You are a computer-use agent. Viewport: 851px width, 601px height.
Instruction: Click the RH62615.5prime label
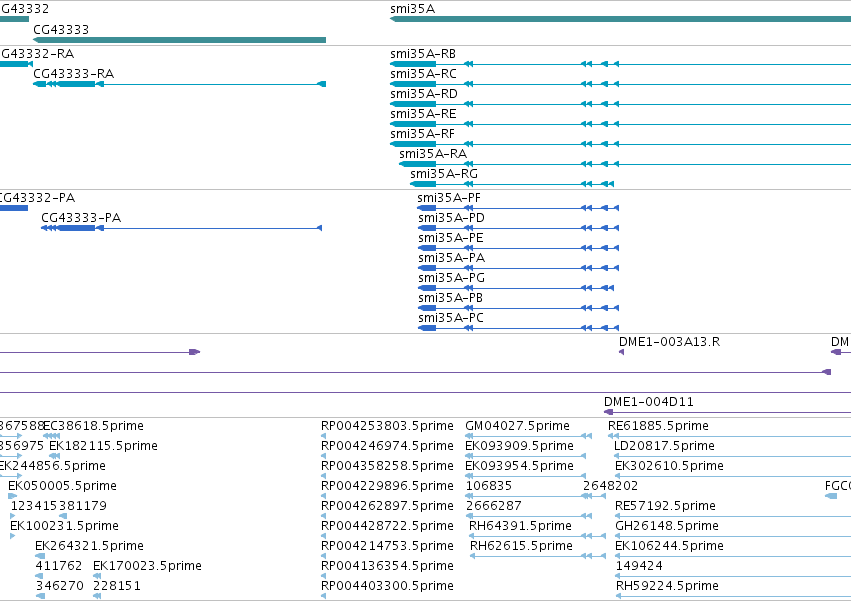[521, 546]
